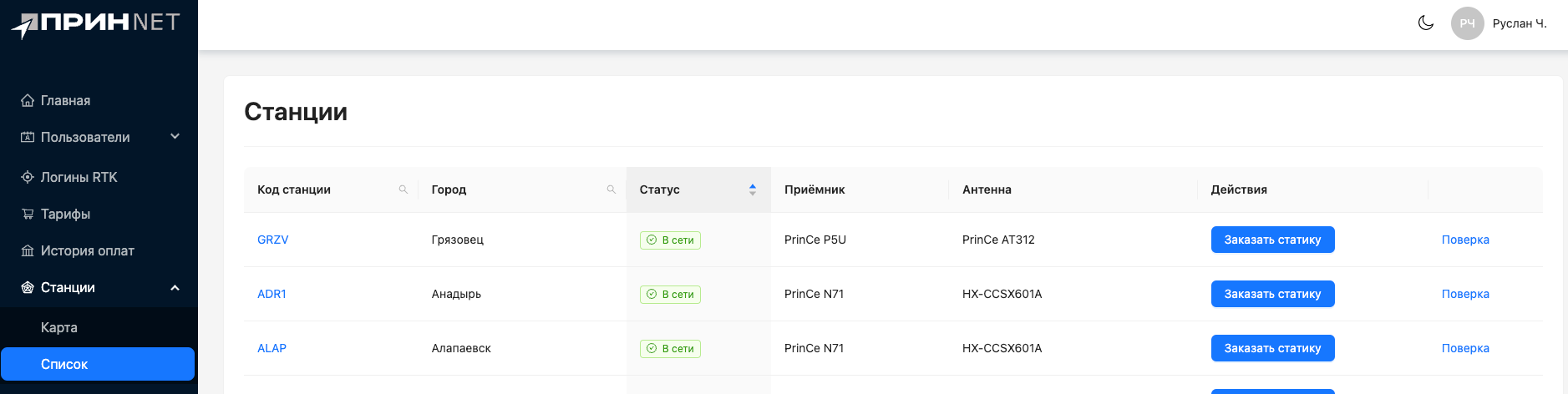1568x394 pixels.
Task: Click the Тарифы shopping cart icon
Action: [x=28, y=214]
